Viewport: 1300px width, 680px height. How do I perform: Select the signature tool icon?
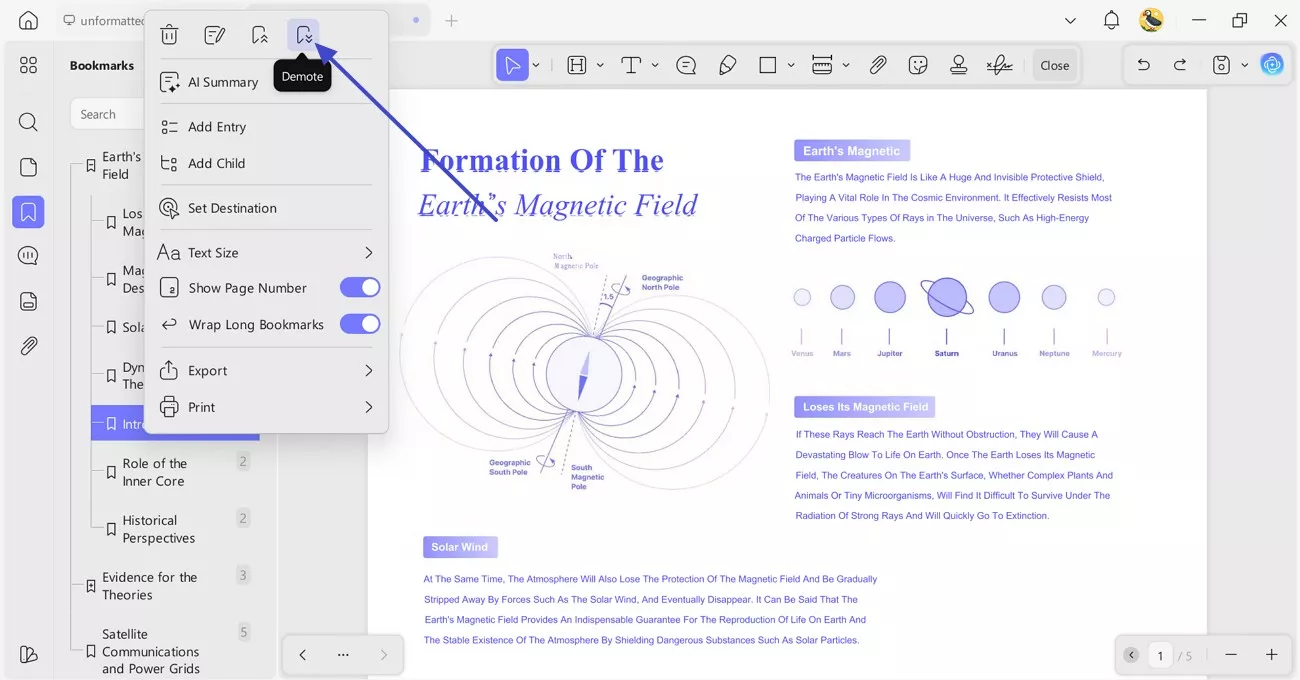click(x=998, y=65)
